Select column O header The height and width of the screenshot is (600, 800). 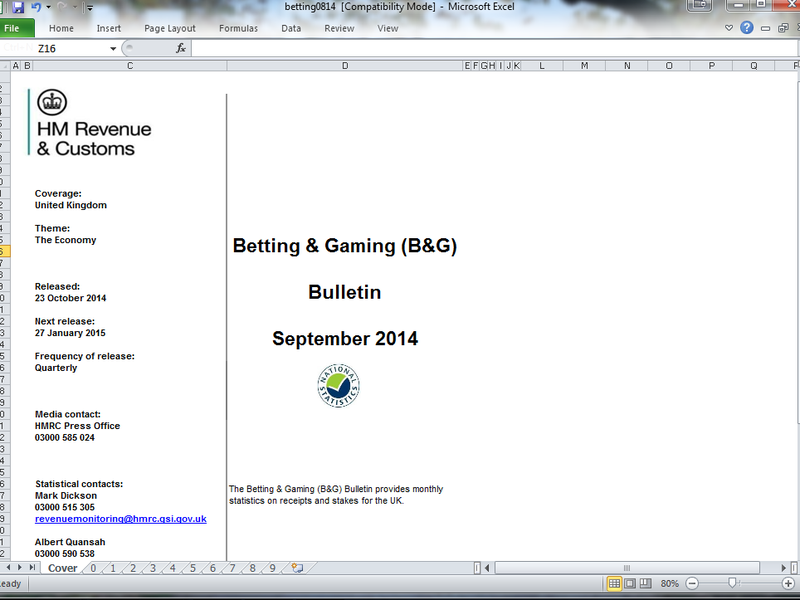[x=669, y=66]
